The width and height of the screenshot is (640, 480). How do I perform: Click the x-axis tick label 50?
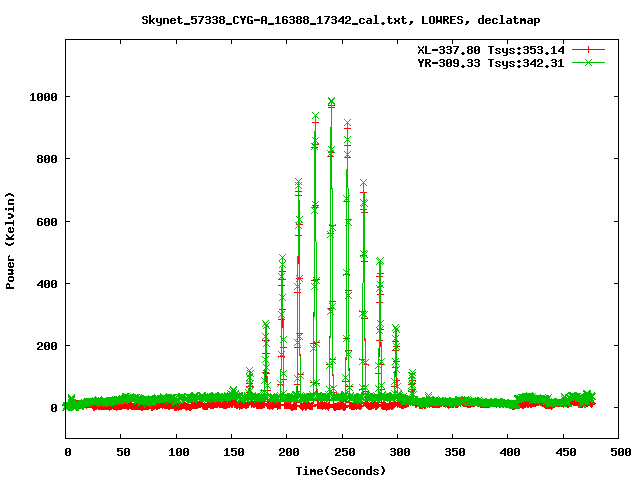click(x=123, y=452)
